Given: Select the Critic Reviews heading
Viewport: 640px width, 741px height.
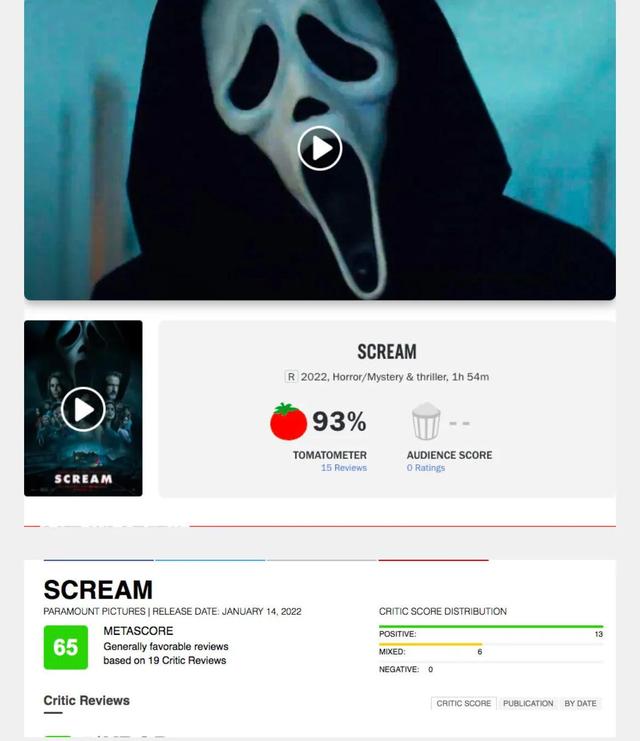Looking at the screenshot, I should click(x=86, y=700).
